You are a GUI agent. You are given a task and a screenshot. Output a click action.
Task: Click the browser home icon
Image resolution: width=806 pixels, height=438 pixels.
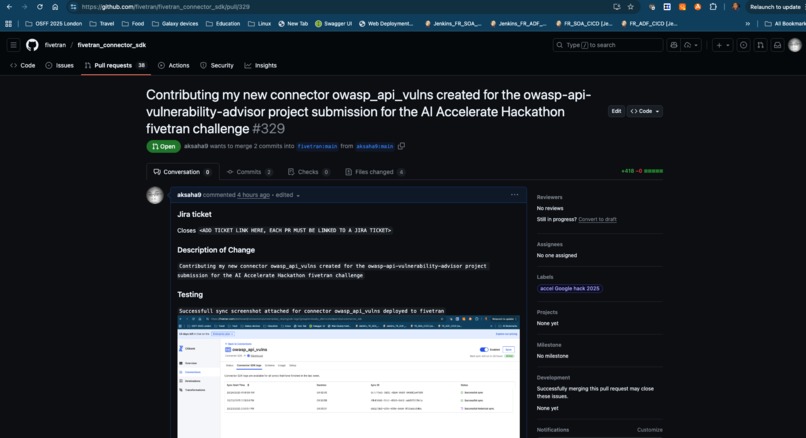point(55,7)
